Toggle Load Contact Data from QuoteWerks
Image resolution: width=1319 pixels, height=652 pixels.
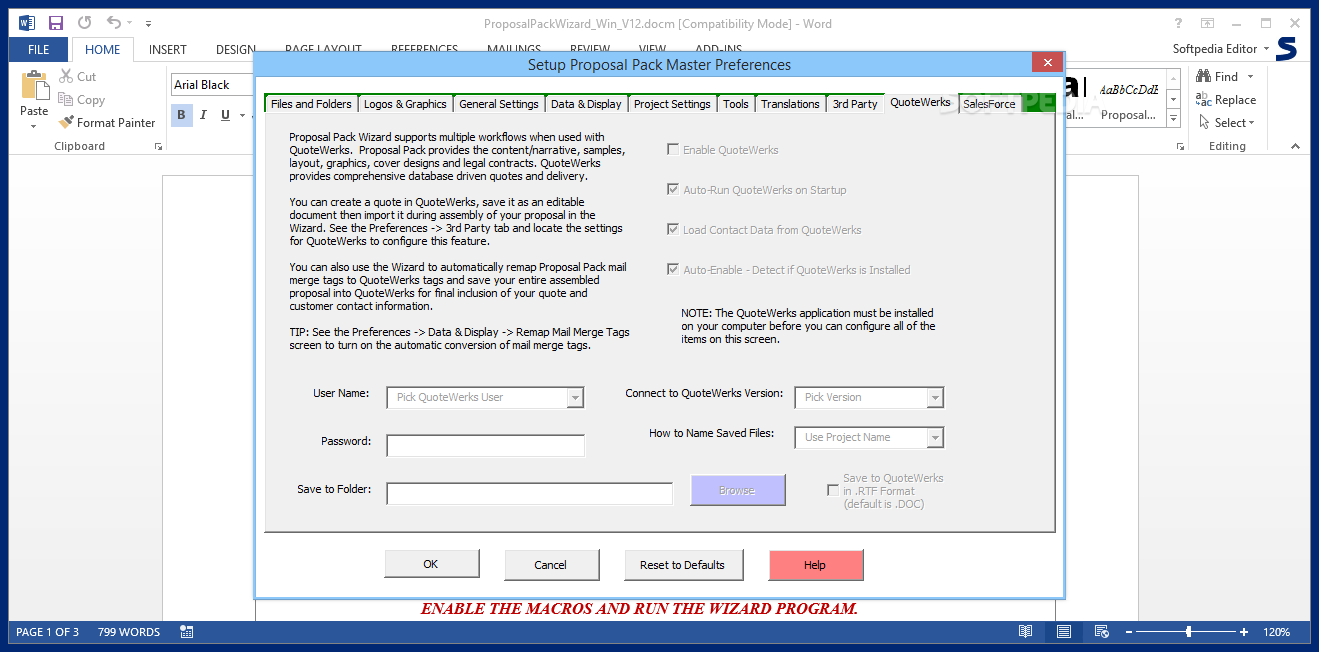pyautogui.click(x=673, y=230)
